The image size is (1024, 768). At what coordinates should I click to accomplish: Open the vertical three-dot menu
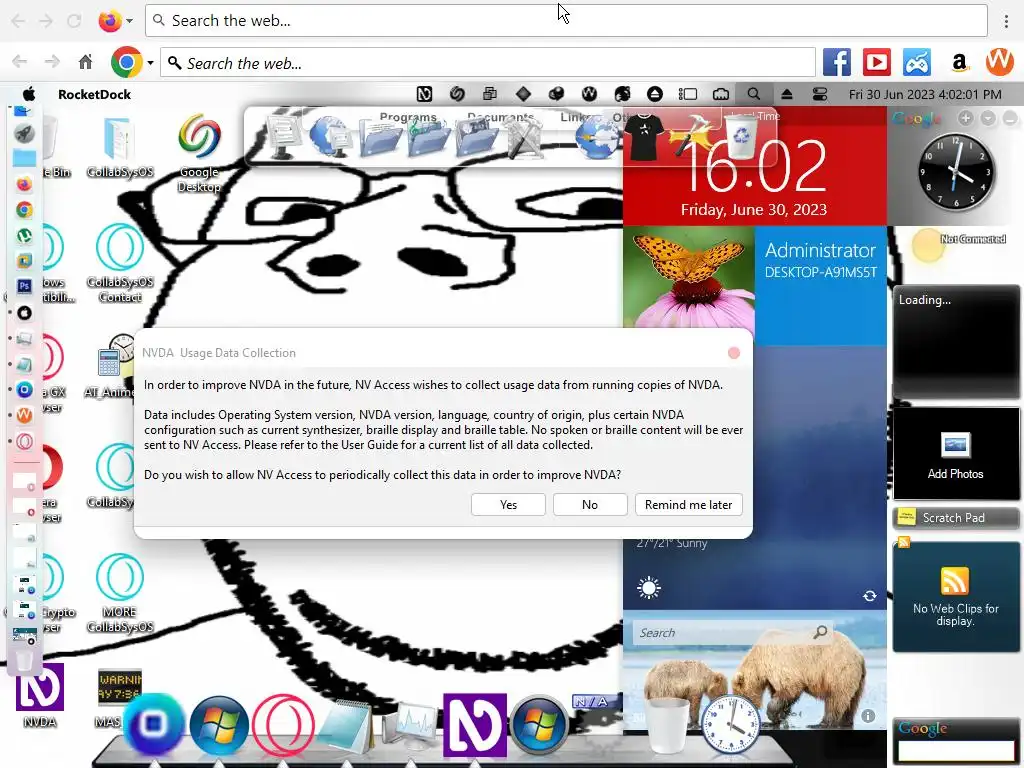coord(1006,21)
